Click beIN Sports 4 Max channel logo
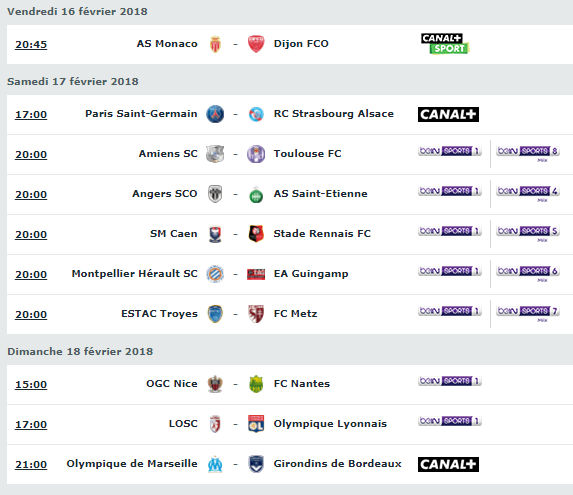The width and height of the screenshot is (573, 495). point(528,194)
